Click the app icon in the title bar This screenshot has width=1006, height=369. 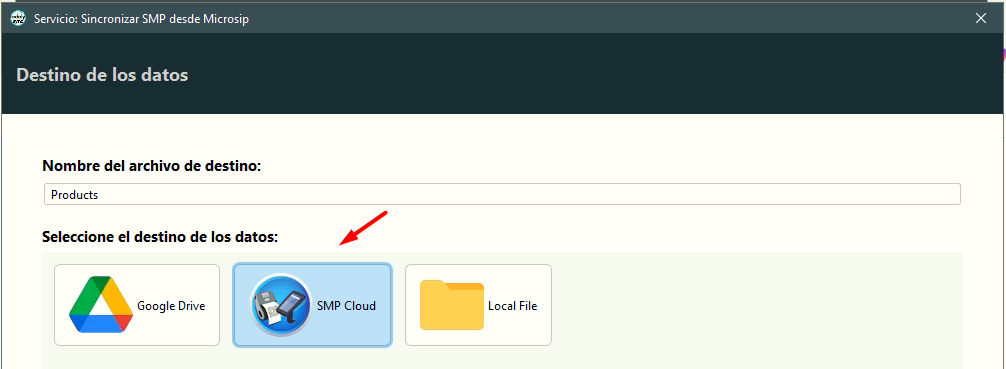tap(19, 19)
